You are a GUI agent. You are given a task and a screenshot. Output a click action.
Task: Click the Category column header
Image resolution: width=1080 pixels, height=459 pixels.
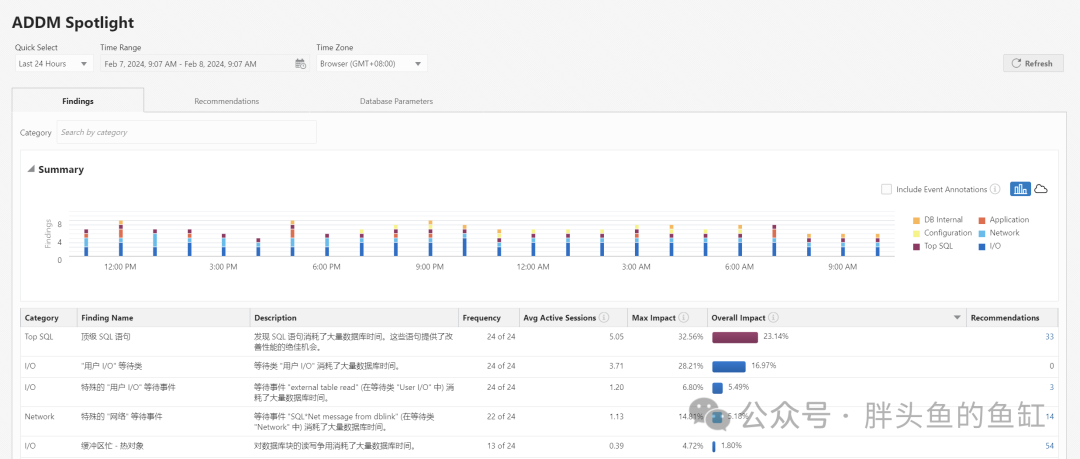tap(48, 318)
